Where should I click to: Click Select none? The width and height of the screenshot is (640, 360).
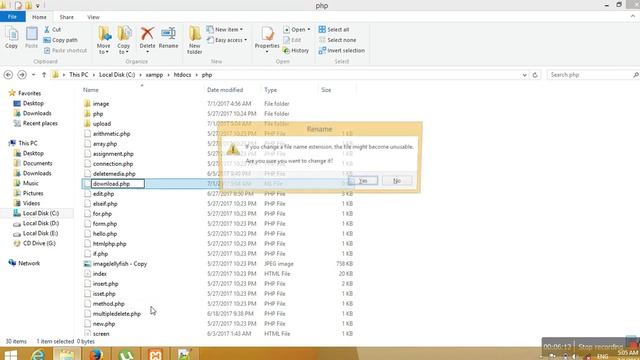337,40
